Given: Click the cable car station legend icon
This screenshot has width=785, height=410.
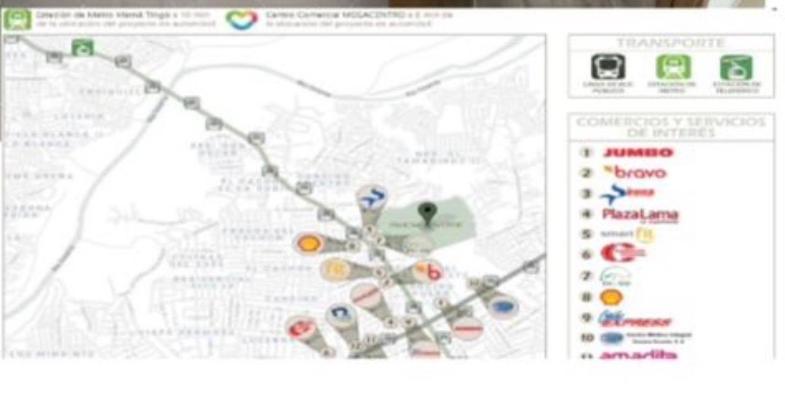Looking at the screenshot, I should [736, 68].
